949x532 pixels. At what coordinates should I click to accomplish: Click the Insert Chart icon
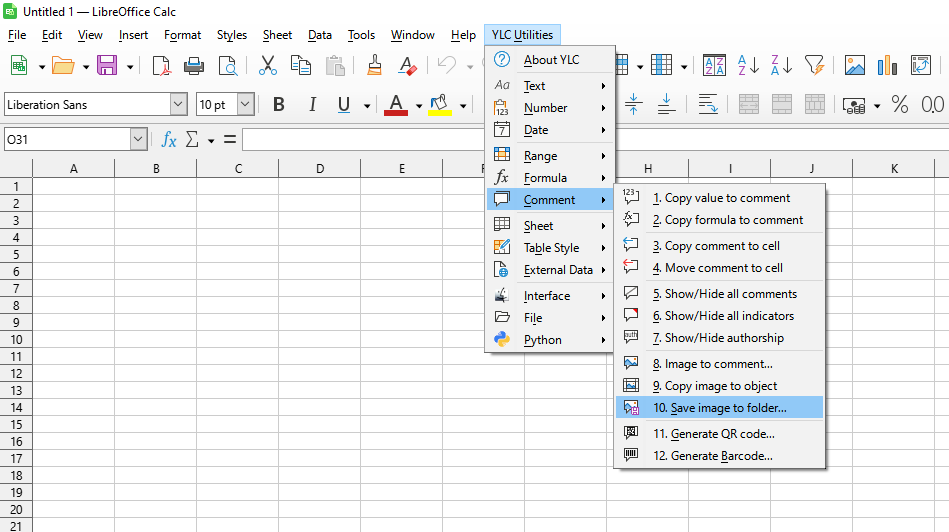point(887,66)
